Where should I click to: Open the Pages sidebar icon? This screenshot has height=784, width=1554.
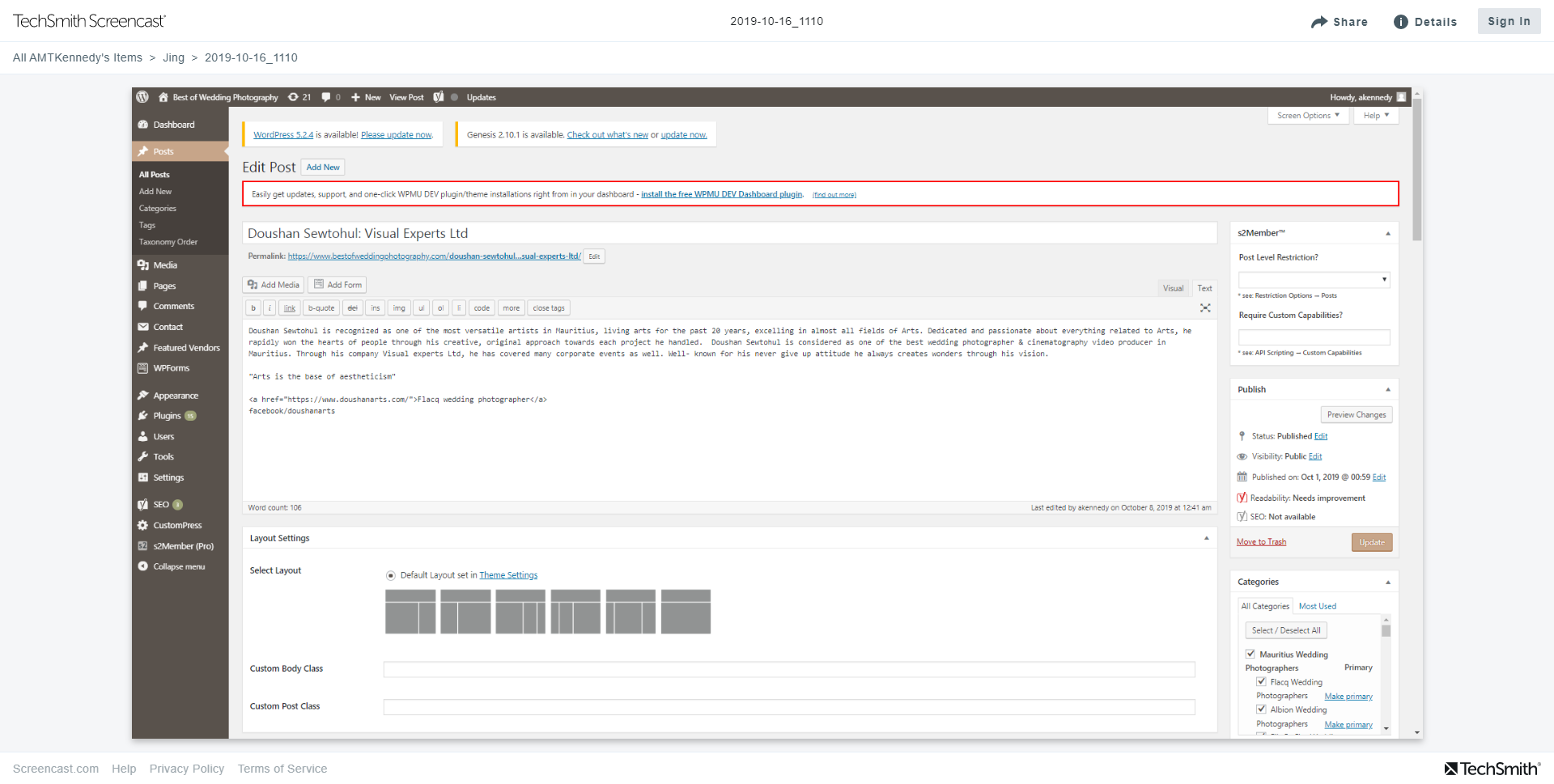coord(142,286)
